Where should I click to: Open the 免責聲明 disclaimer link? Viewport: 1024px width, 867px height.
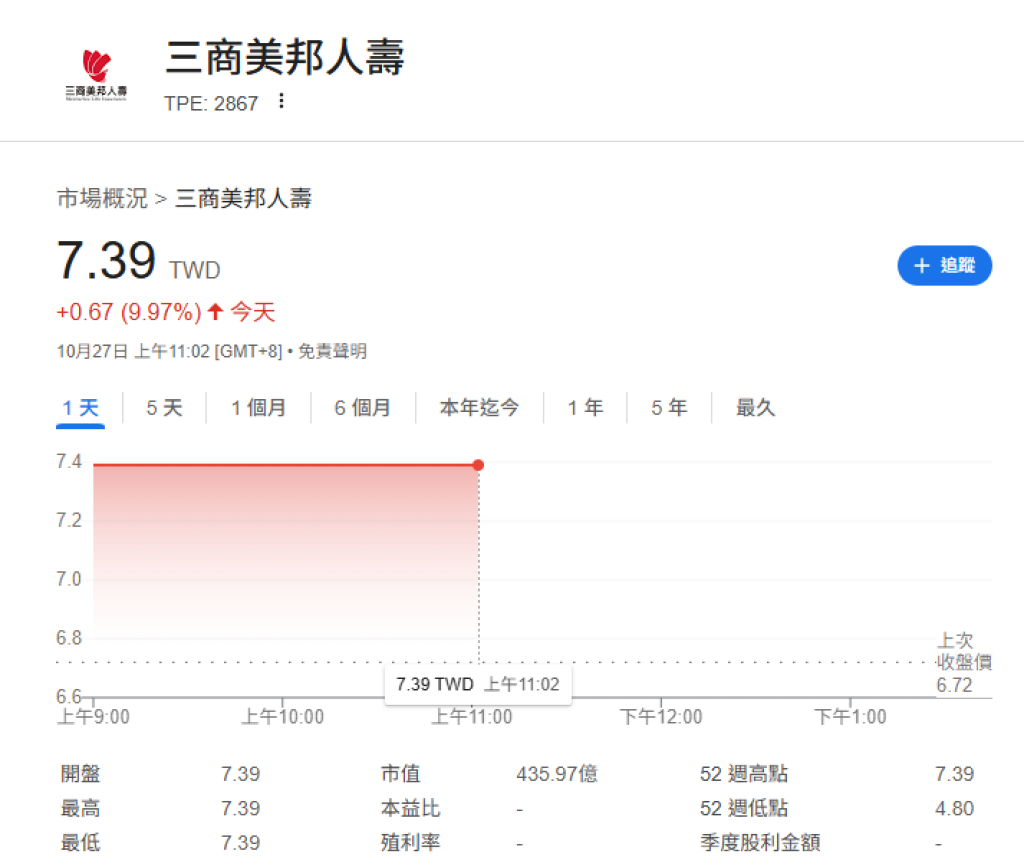[333, 351]
